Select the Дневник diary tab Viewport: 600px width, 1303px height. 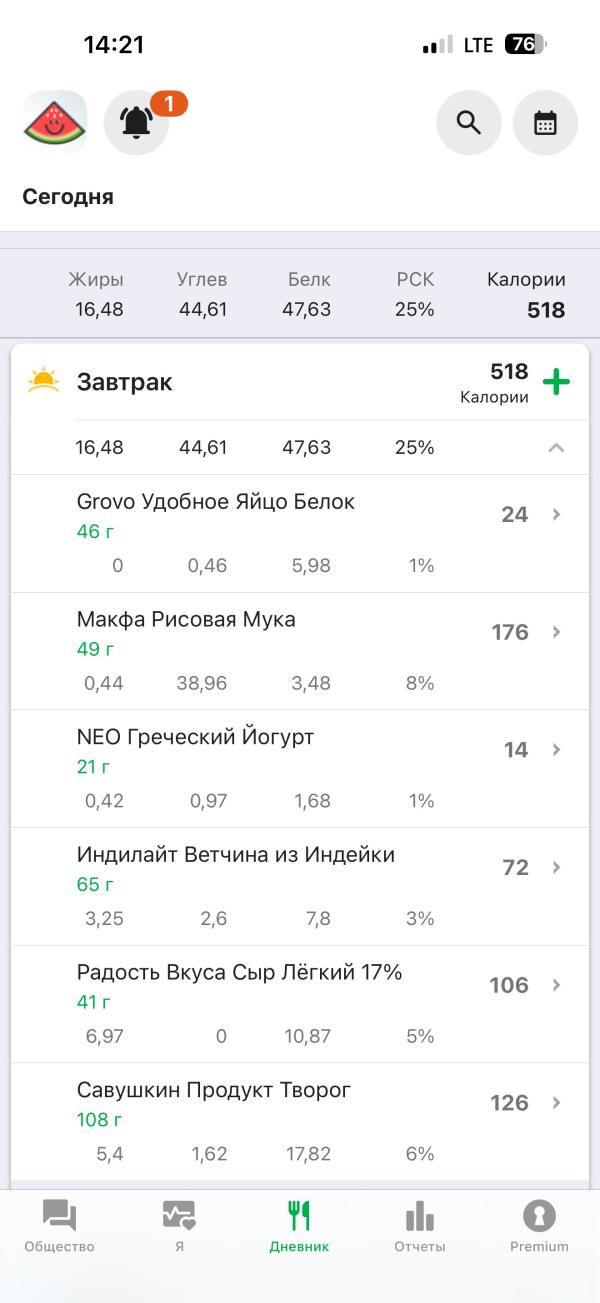[x=299, y=1227]
